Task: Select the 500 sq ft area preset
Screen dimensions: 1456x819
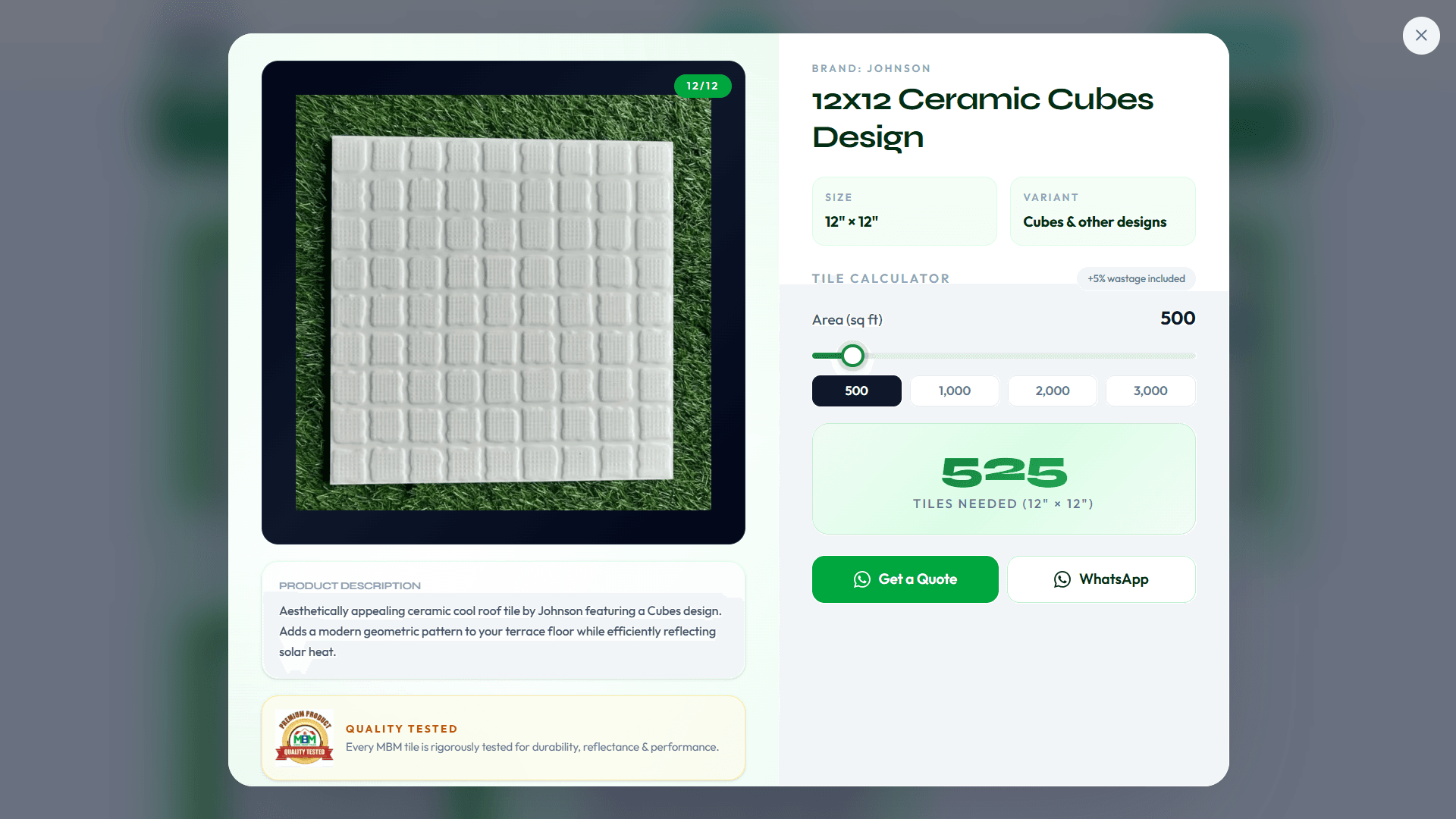Action: (857, 391)
